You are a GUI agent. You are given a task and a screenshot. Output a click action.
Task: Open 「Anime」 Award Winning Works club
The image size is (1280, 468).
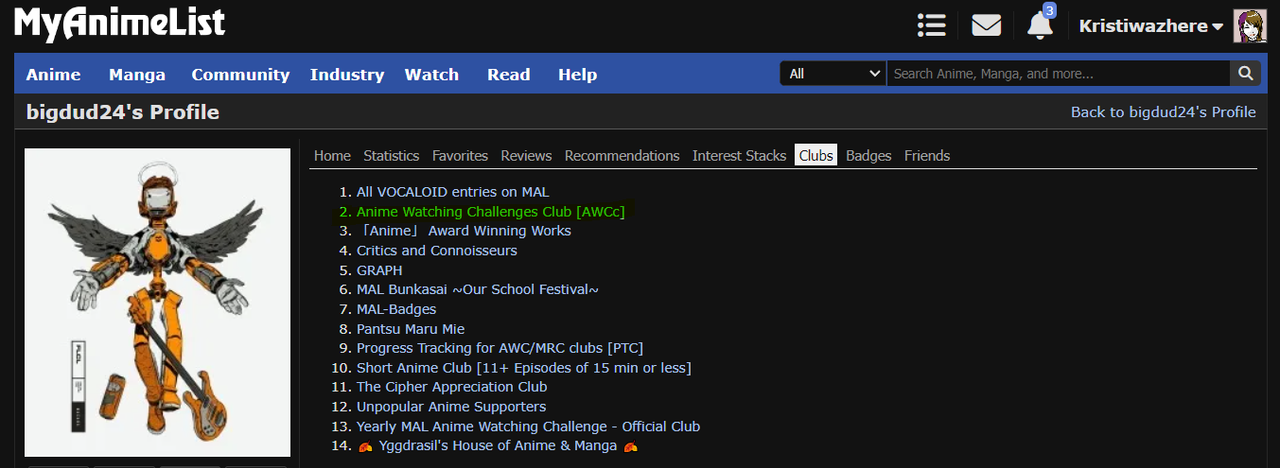[x=463, y=230]
